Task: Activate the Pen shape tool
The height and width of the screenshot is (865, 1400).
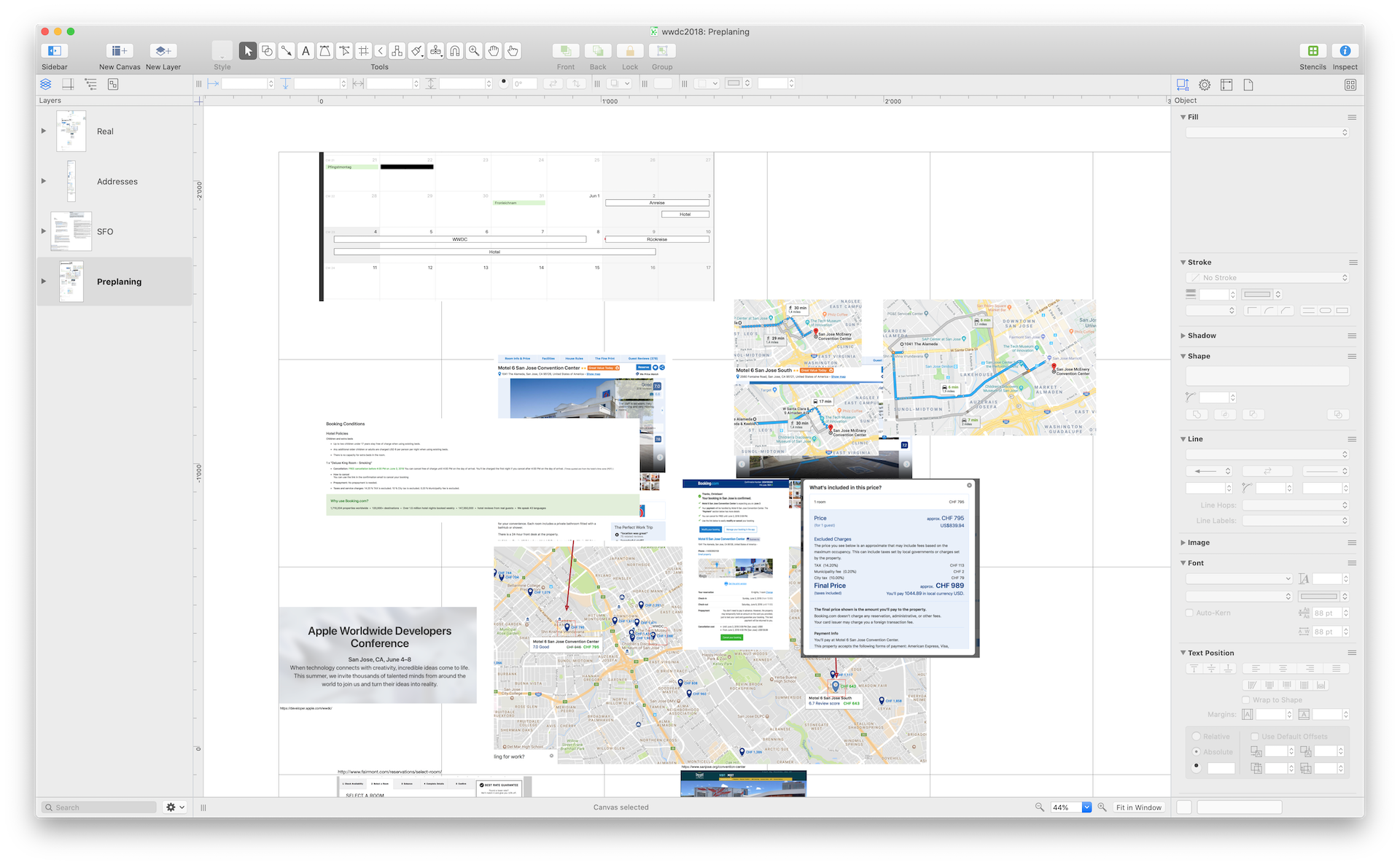Action: tap(324, 51)
